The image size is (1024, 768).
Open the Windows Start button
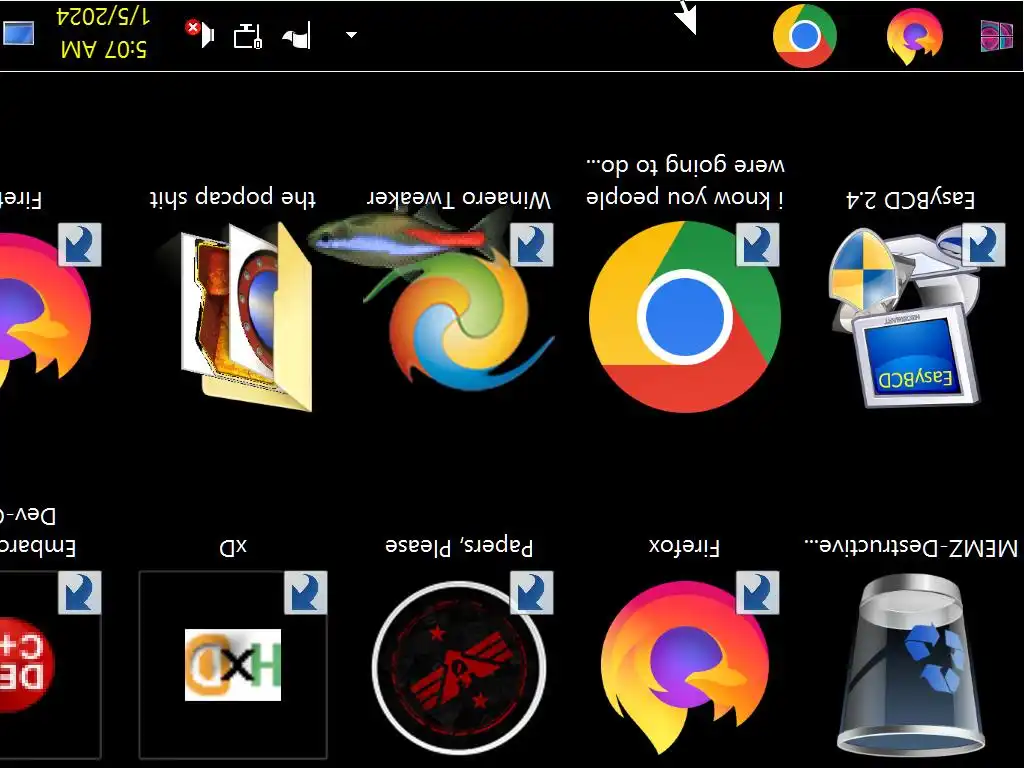click(997, 35)
